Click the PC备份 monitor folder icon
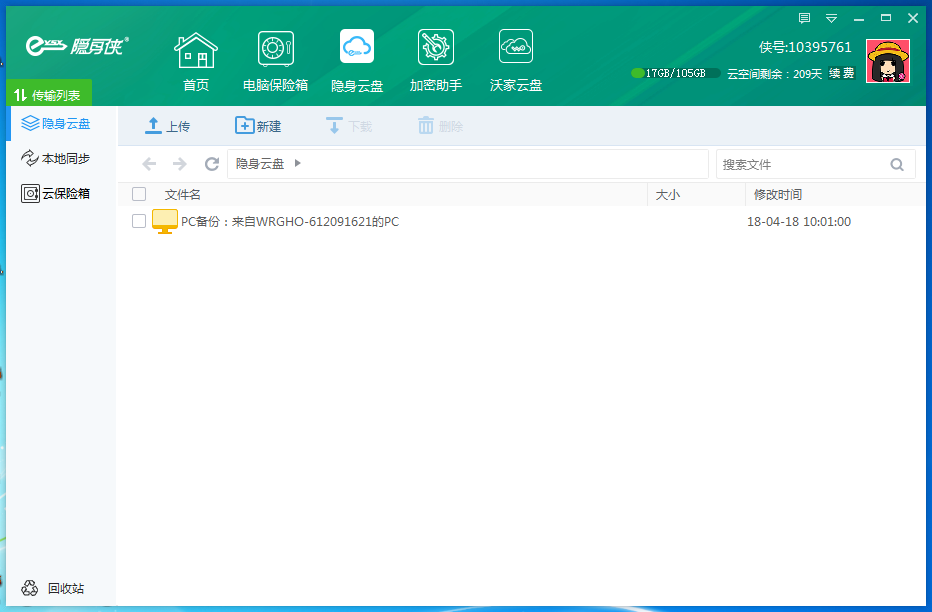The width and height of the screenshot is (932, 612). click(x=165, y=222)
